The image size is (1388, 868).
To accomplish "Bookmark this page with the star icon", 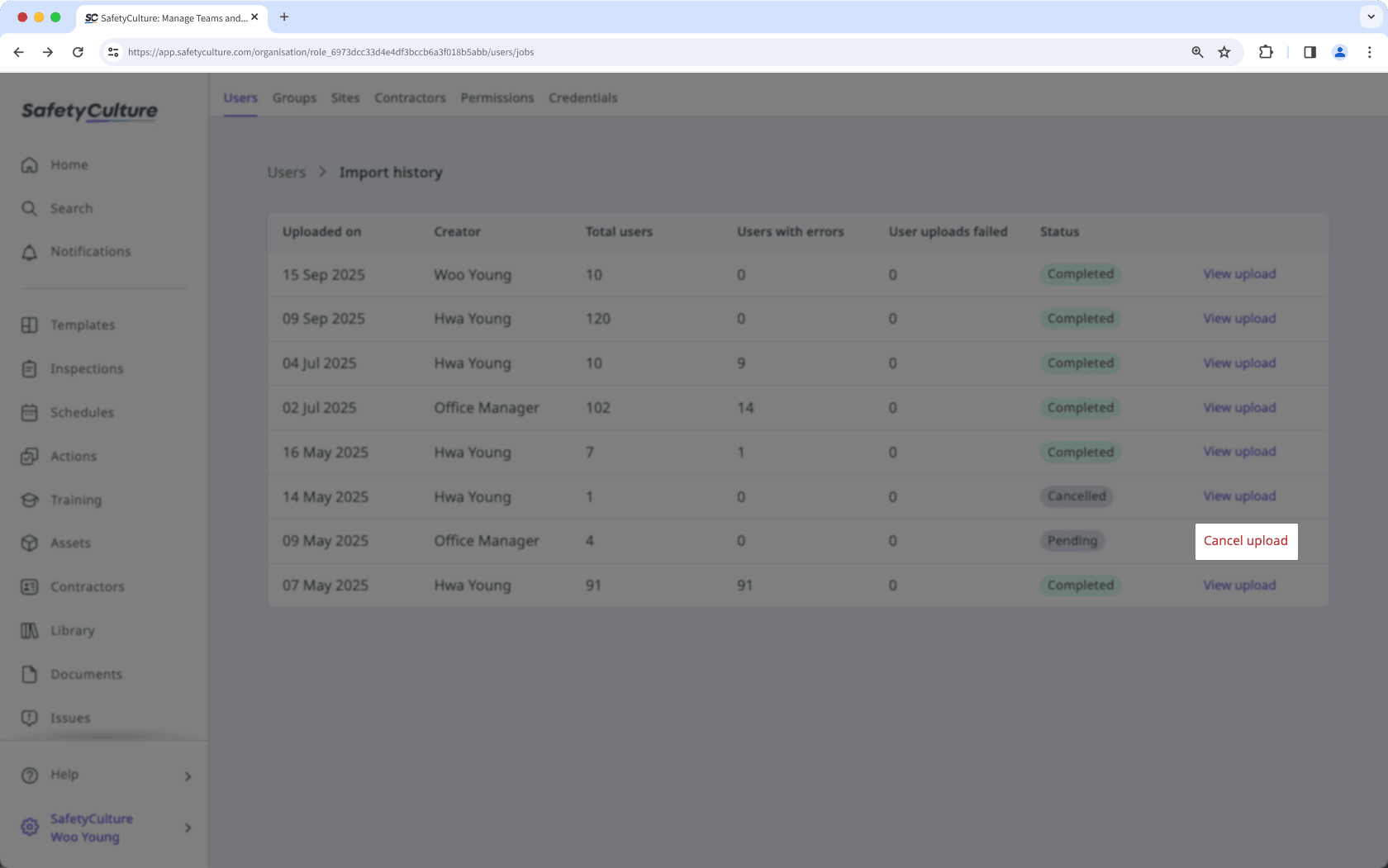I will [1224, 52].
